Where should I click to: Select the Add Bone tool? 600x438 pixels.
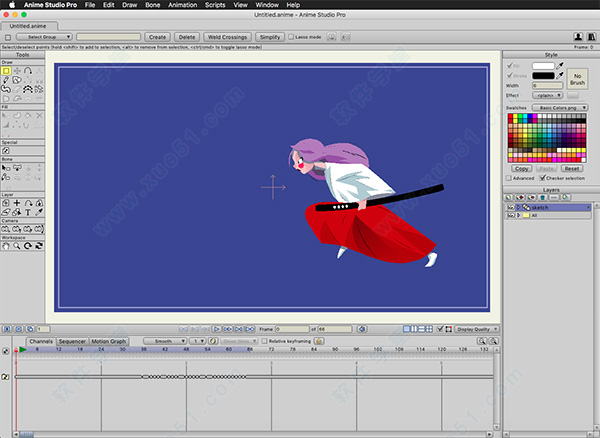click(6, 177)
